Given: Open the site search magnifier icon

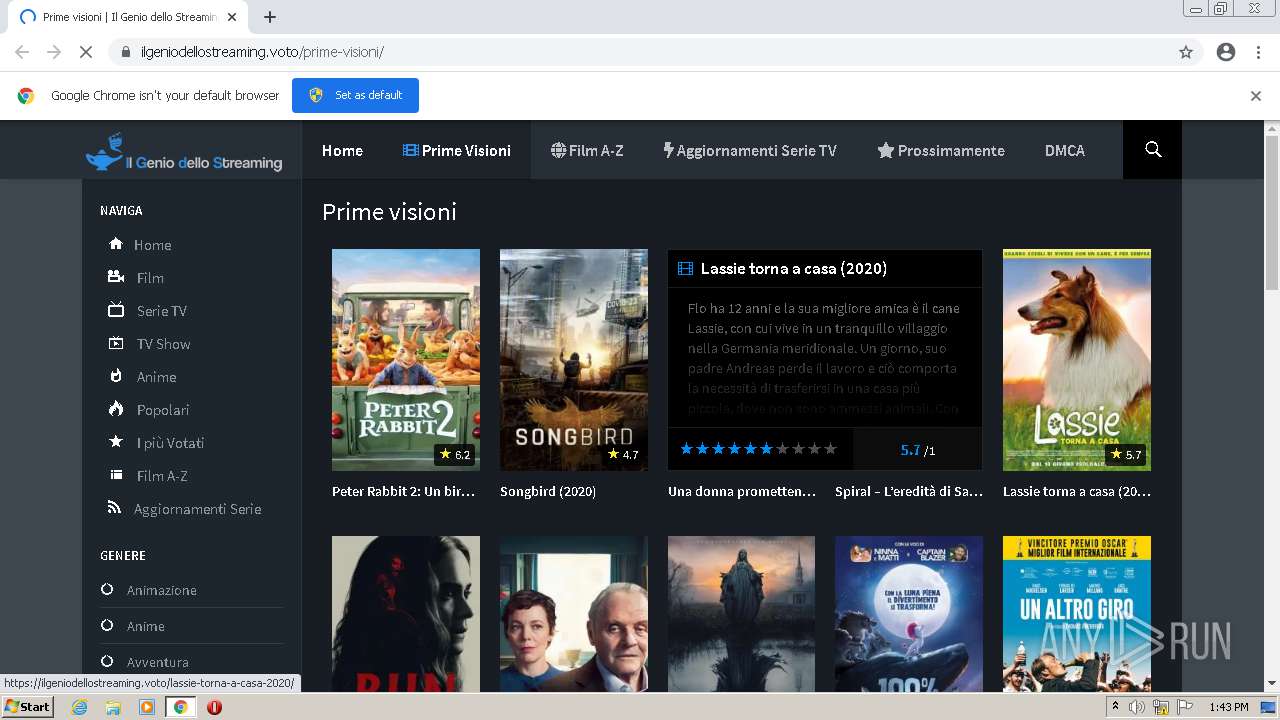Looking at the screenshot, I should [1153, 150].
